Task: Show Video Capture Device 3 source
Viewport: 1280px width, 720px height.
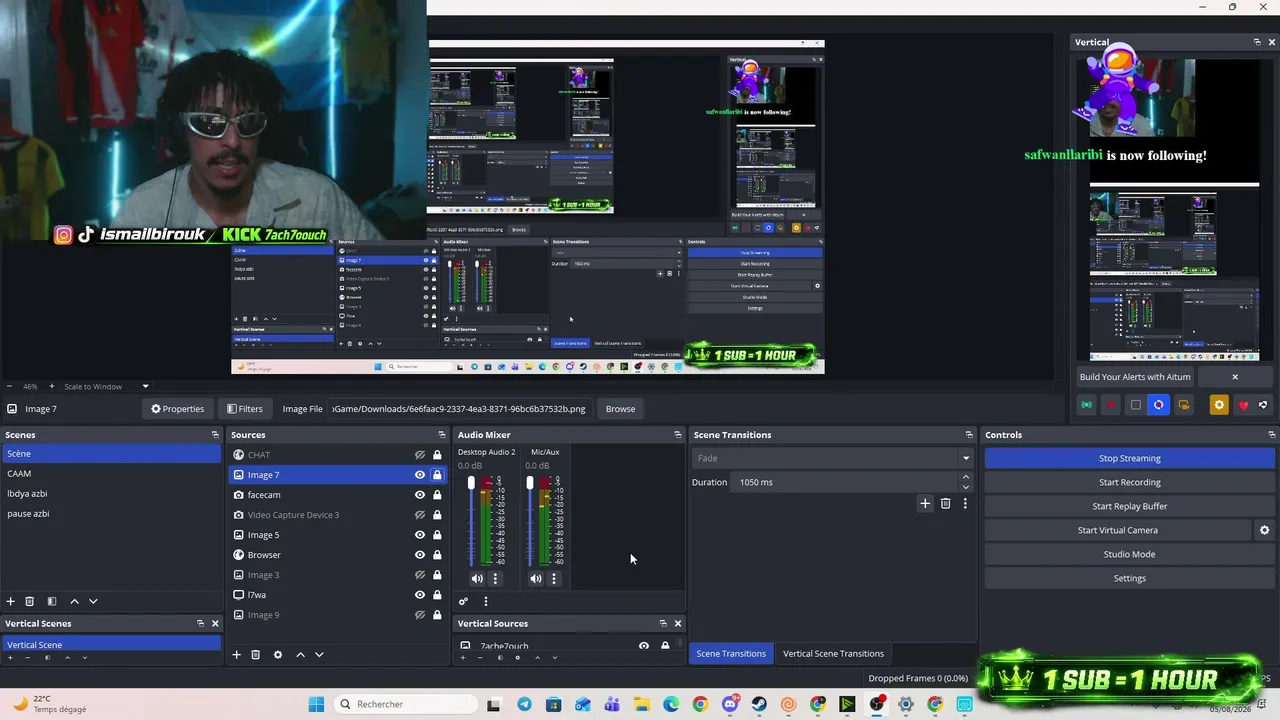Action: (420, 515)
